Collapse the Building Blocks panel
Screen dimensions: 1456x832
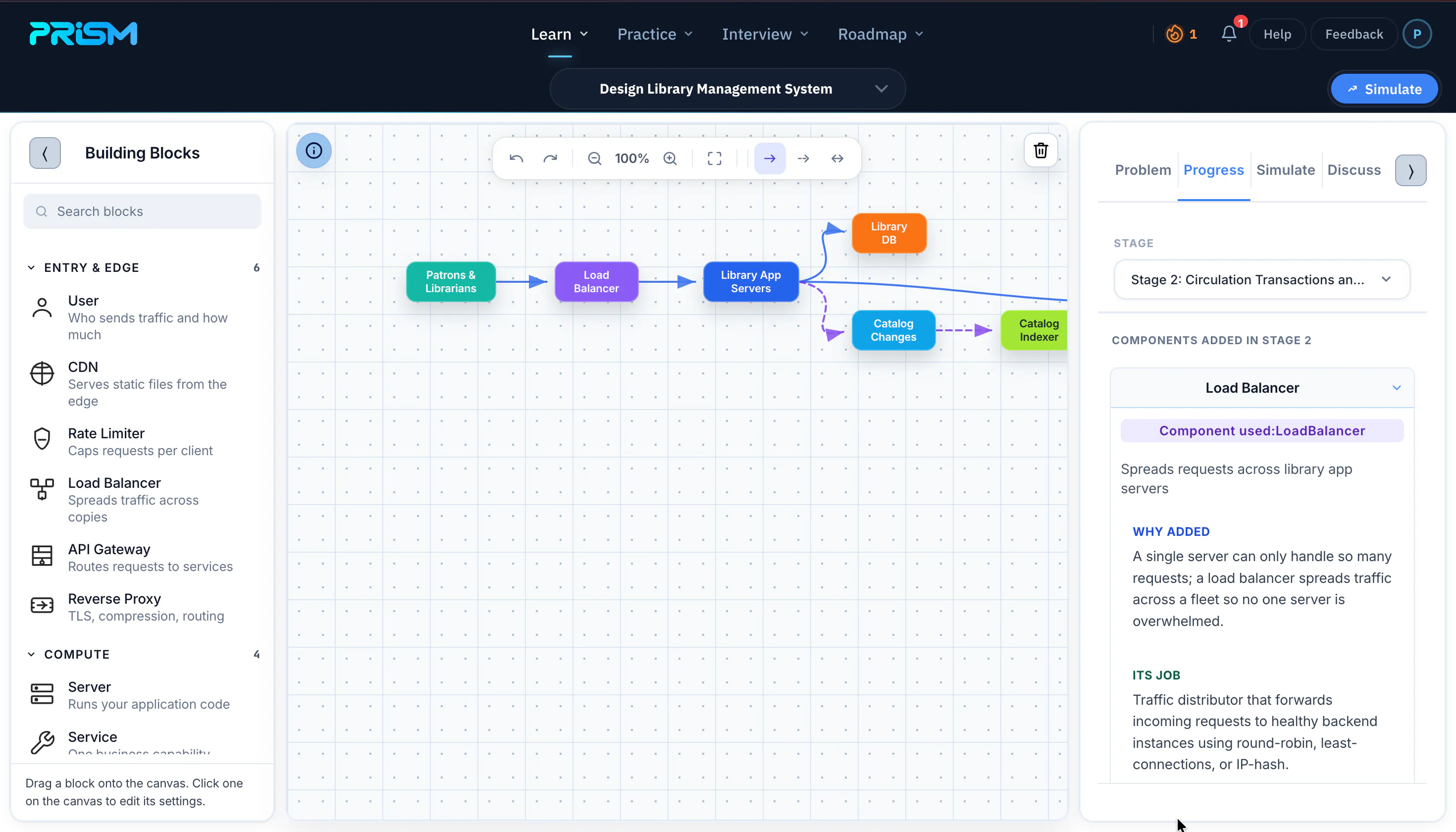tap(45, 153)
